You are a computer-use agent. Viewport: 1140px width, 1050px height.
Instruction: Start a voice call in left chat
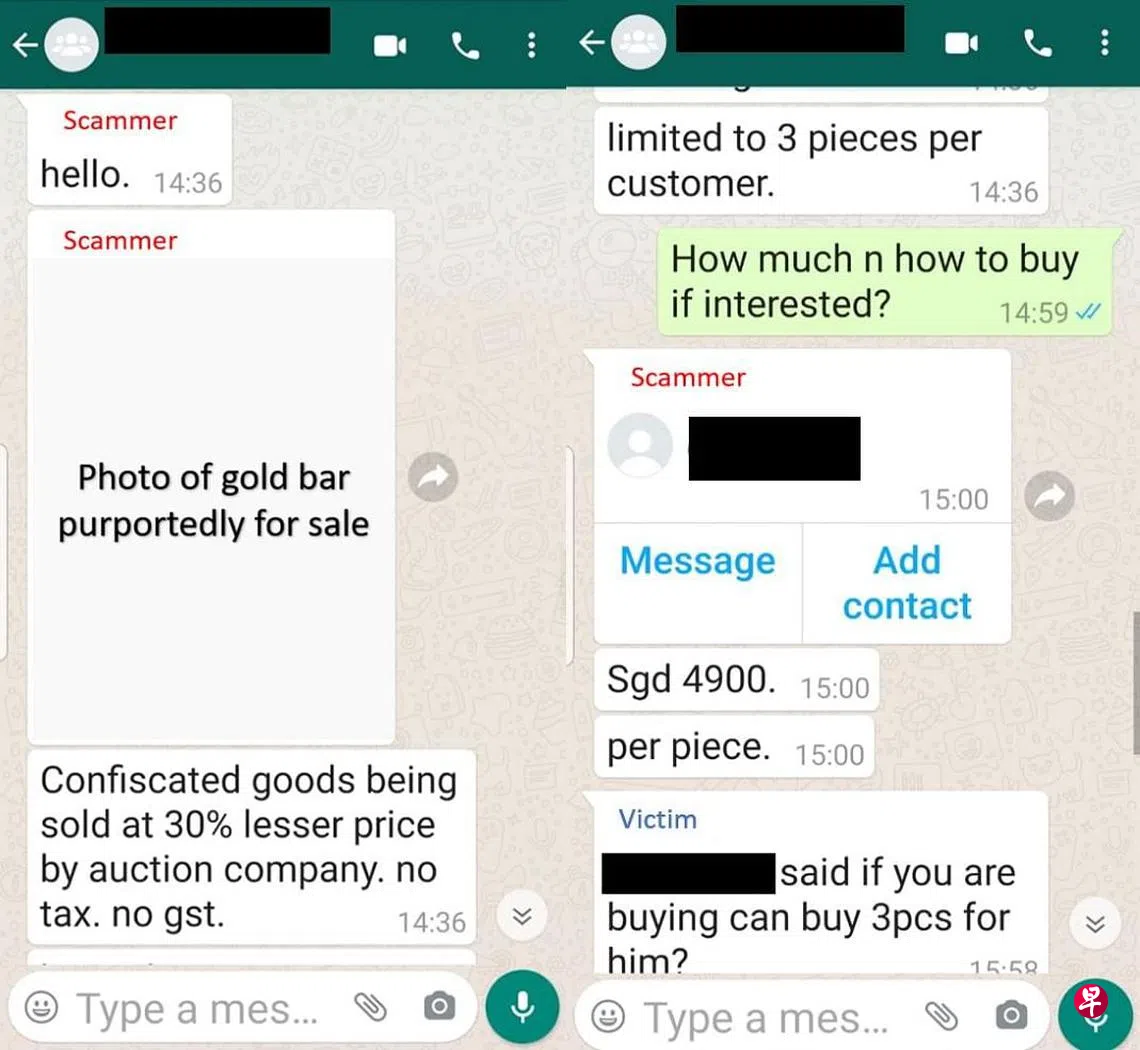[465, 46]
